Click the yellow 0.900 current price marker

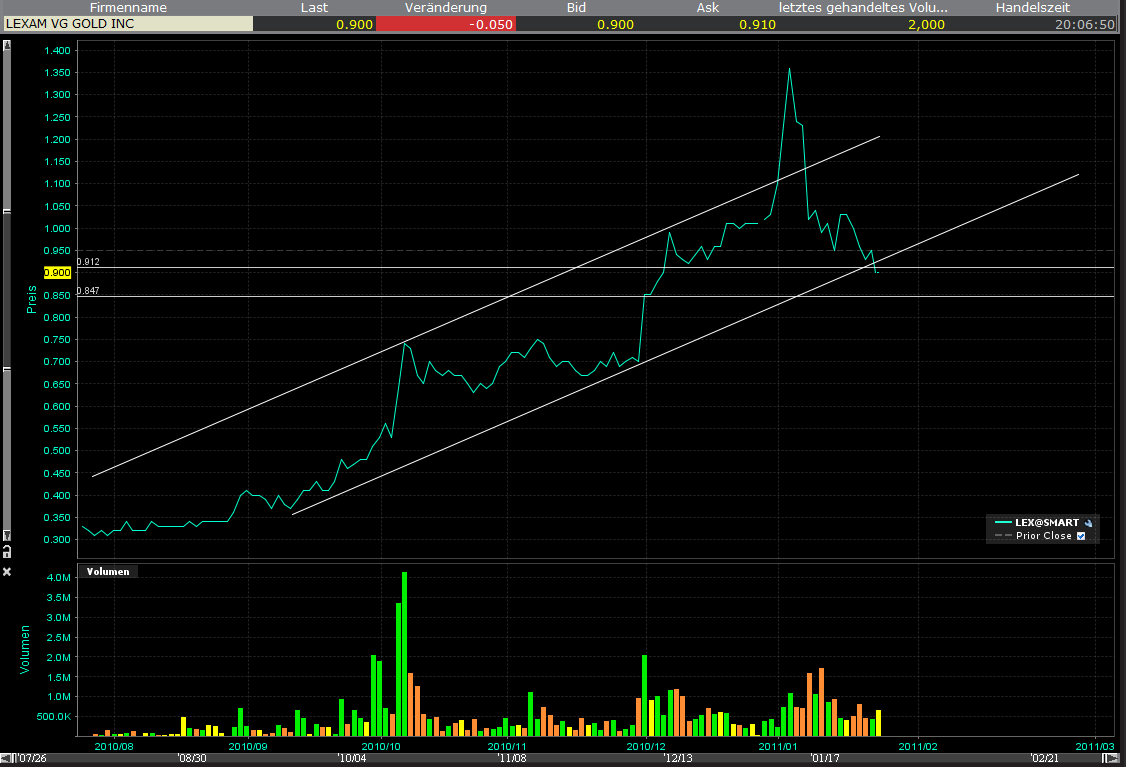click(x=58, y=272)
